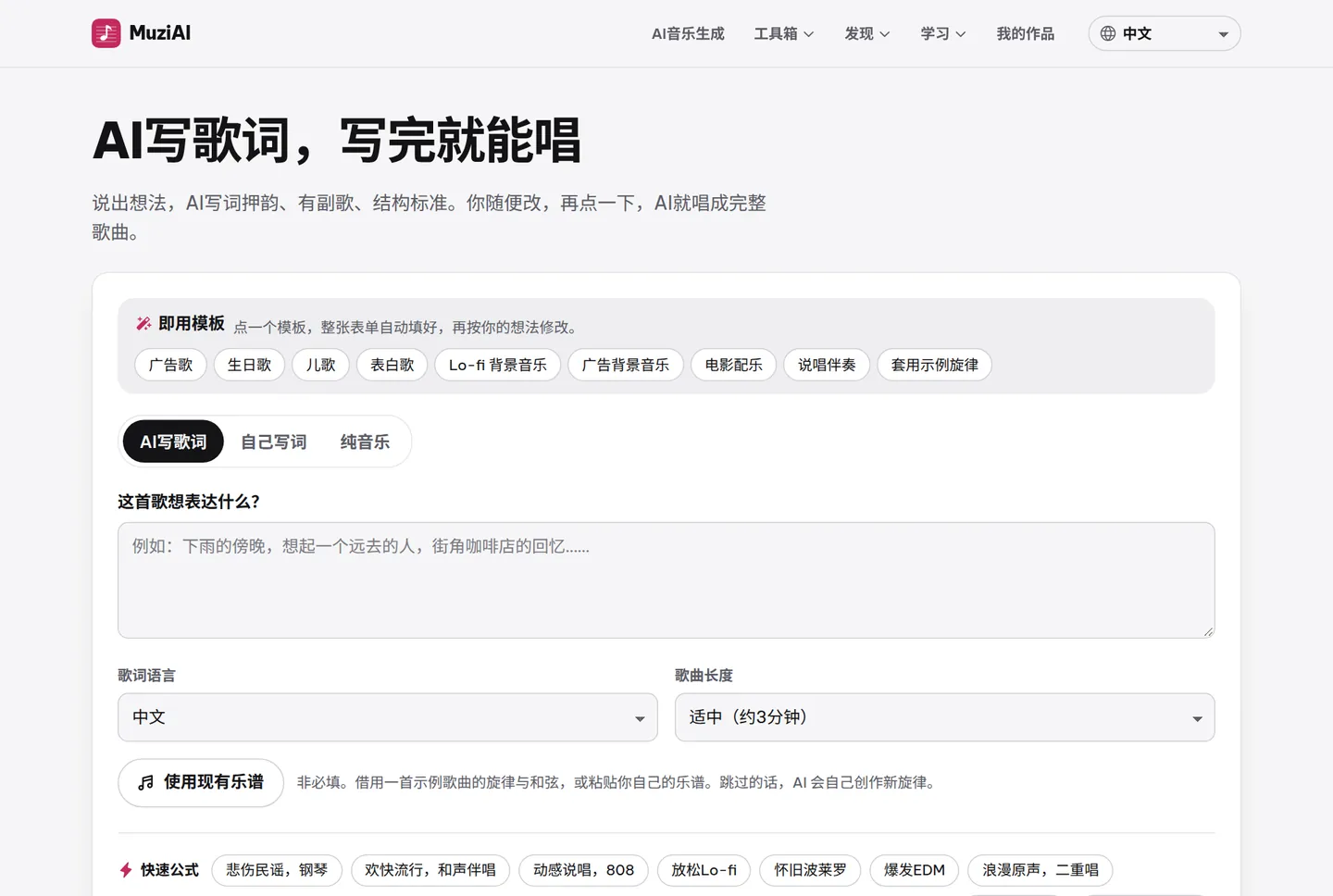Image resolution: width=1333 pixels, height=896 pixels.
Task: Choose the 放松Lo-fi quick formula
Action: 704,870
